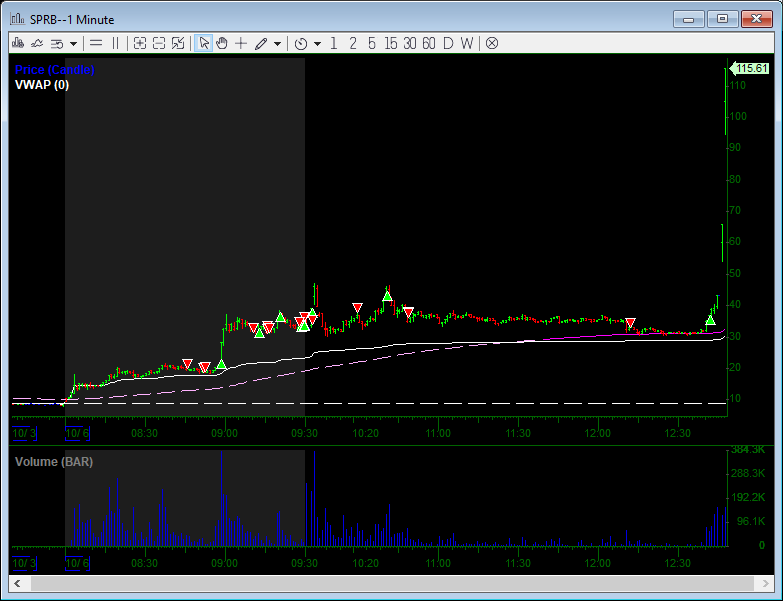
Task: Click the last green buy marker near 12:40
Action: (x=710, y=320)
